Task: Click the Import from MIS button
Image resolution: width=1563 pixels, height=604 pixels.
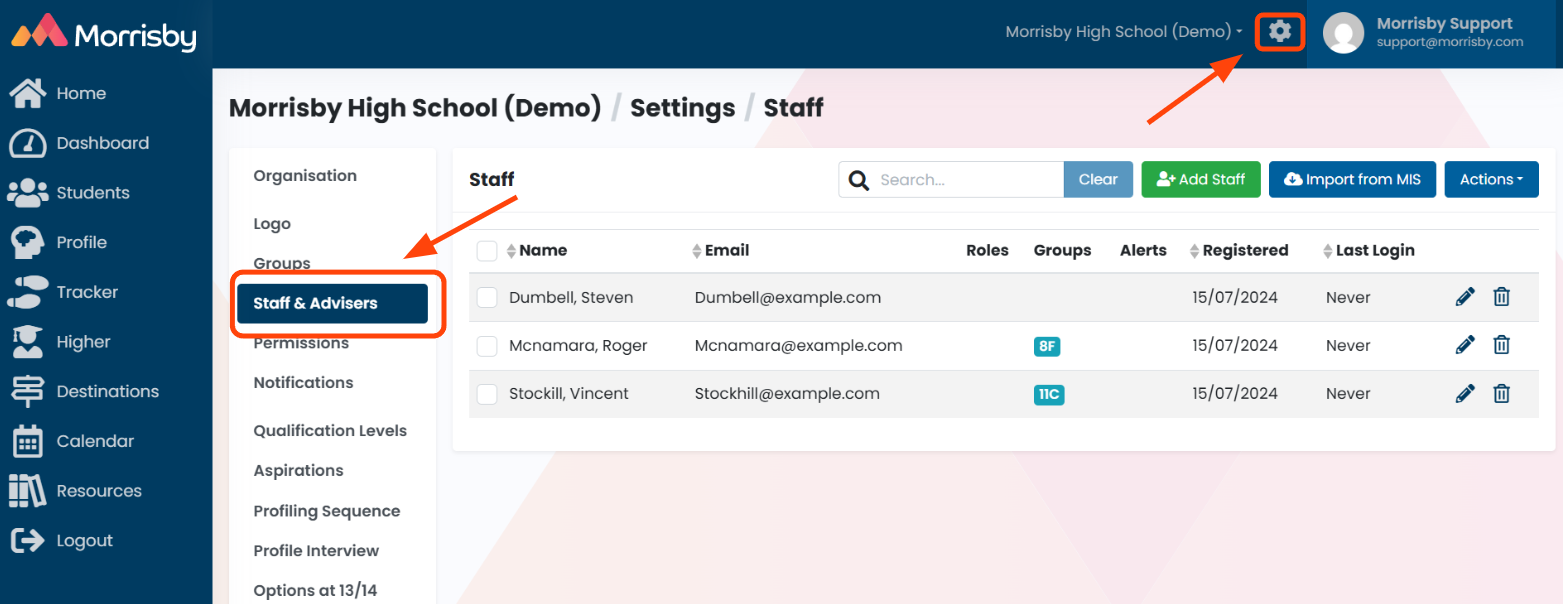Action: point(1352,180)
